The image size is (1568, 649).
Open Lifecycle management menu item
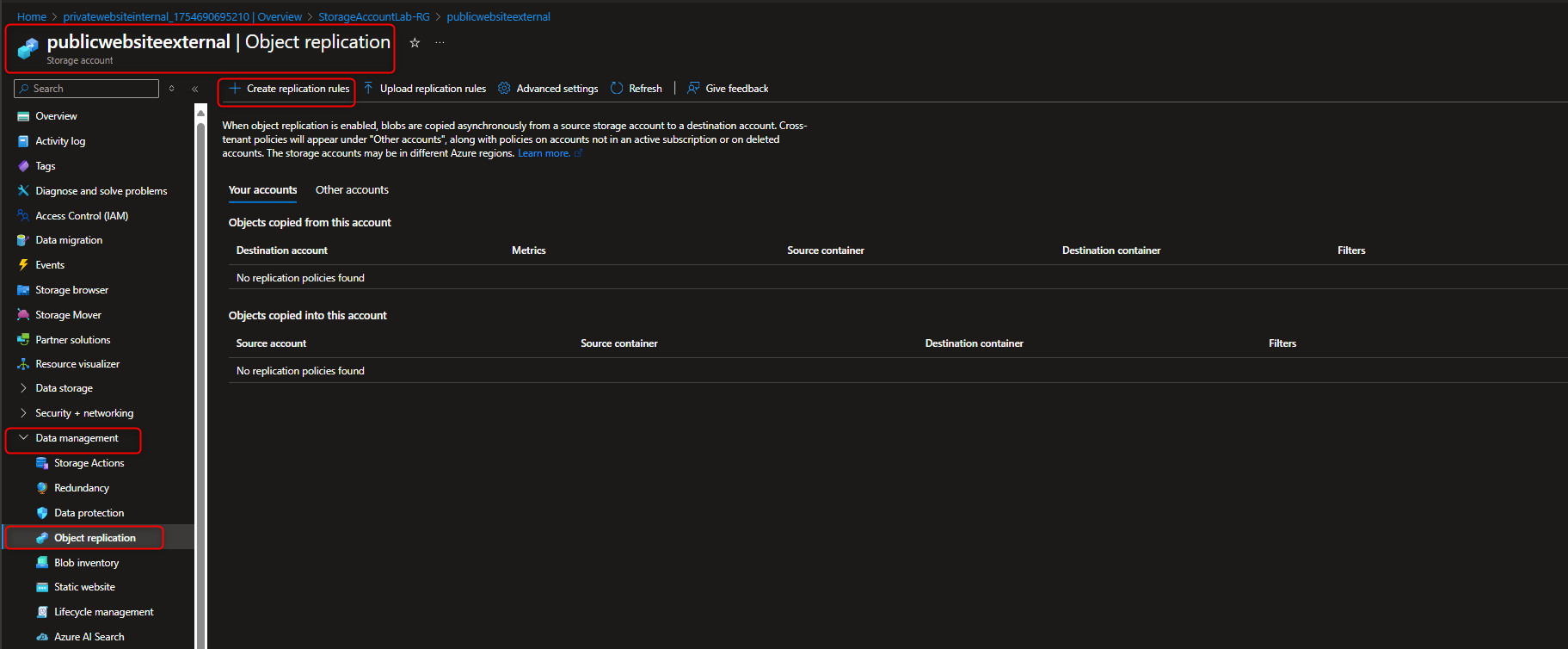[104, 612]
